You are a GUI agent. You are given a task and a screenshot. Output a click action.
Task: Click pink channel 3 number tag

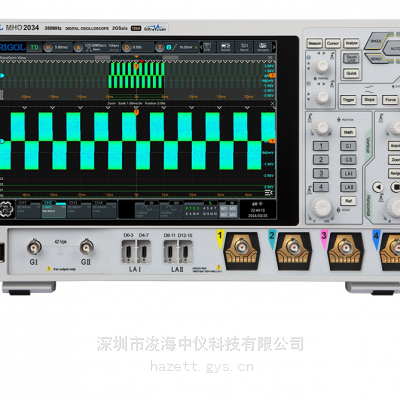click(x=323, y=239)
